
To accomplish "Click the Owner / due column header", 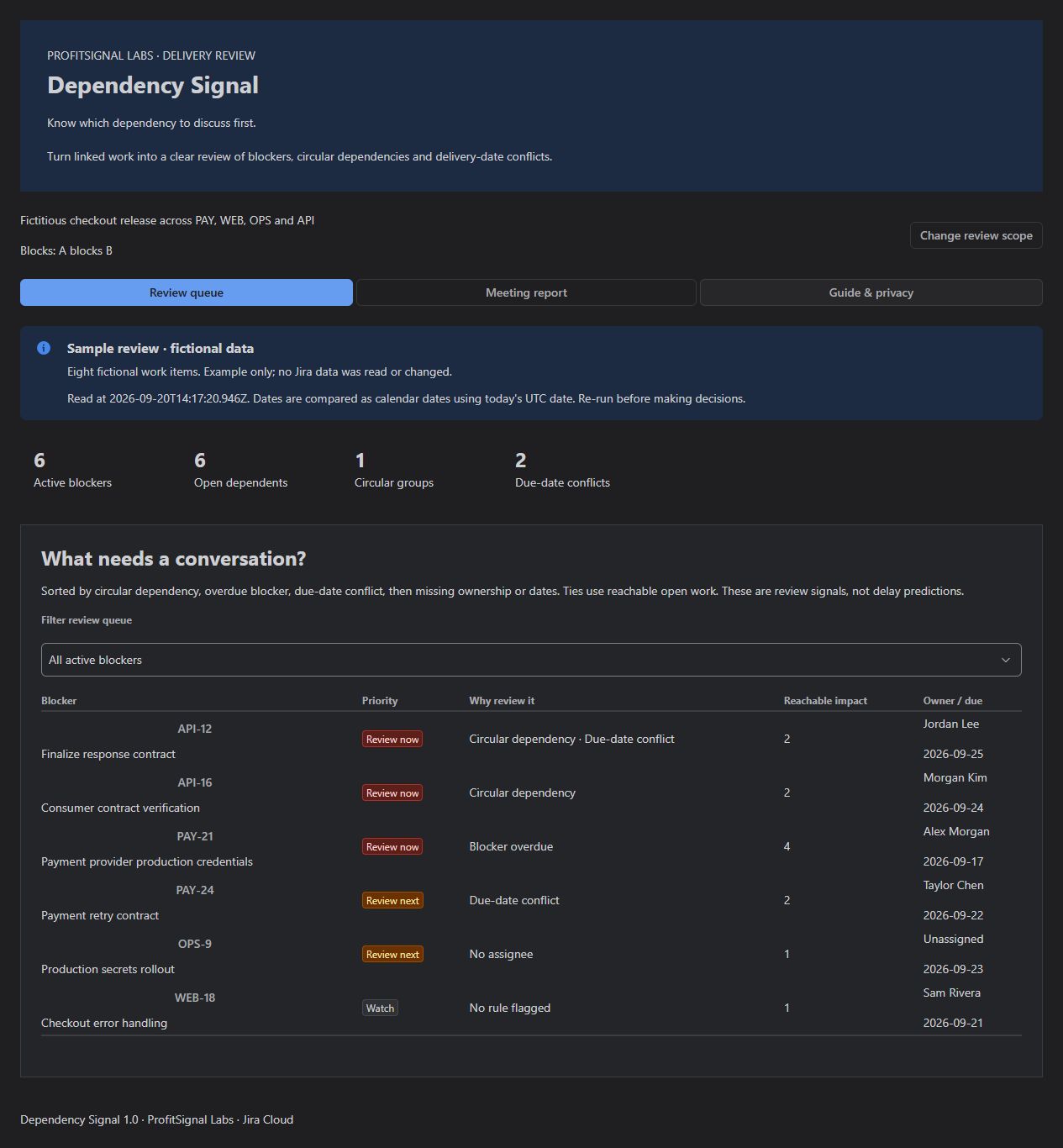I will [x=953, y=700].
